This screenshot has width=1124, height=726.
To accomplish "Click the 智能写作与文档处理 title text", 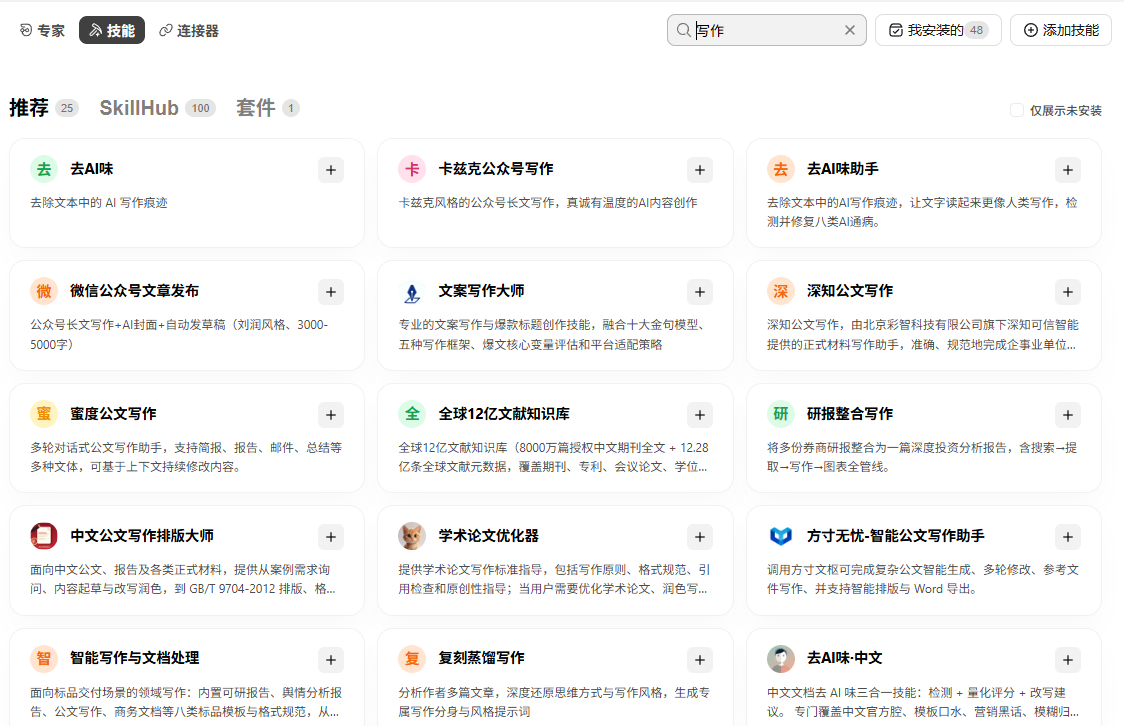I will tap(135, 658).
